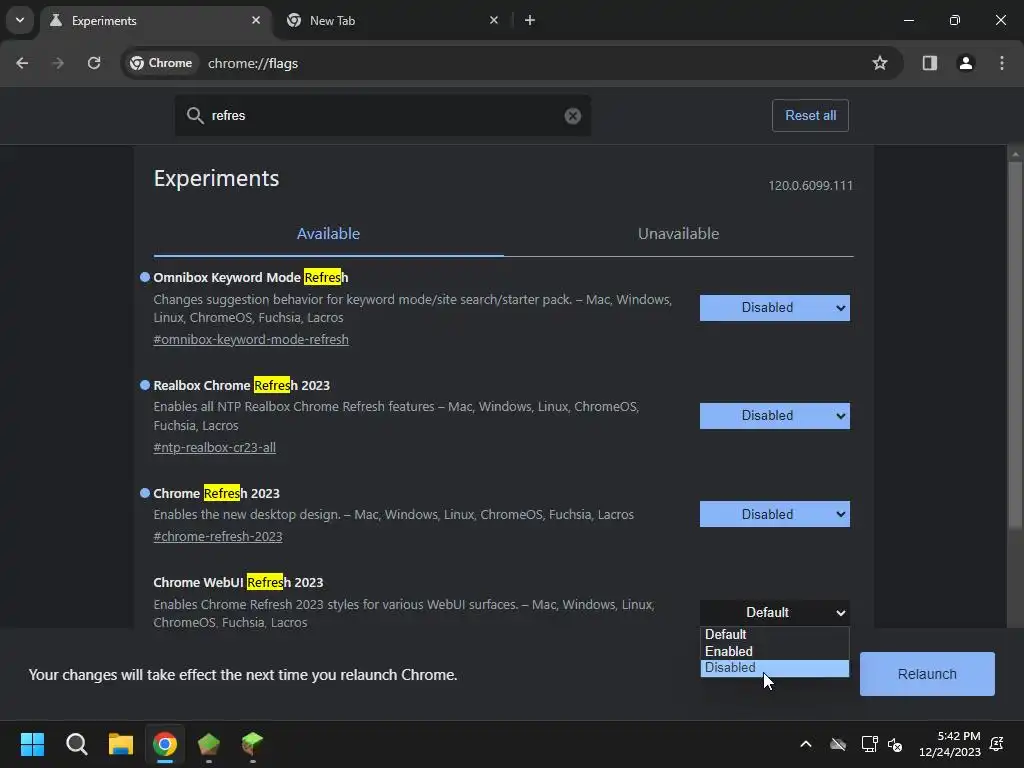Switch to the Unavailable tab
Screen dimensions: 1024x768
pos(679,234)
